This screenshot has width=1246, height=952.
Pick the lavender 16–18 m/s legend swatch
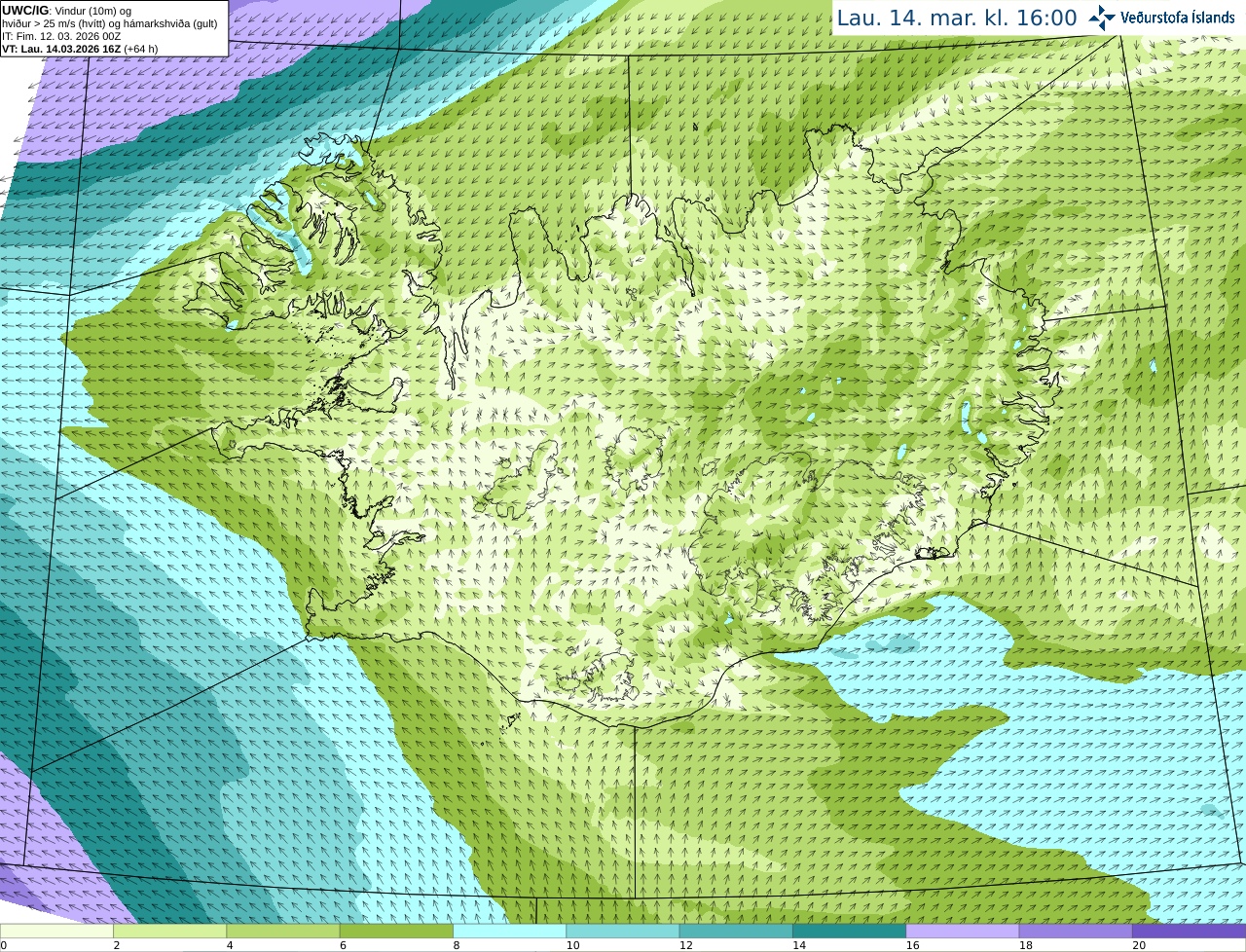(963, 932)
